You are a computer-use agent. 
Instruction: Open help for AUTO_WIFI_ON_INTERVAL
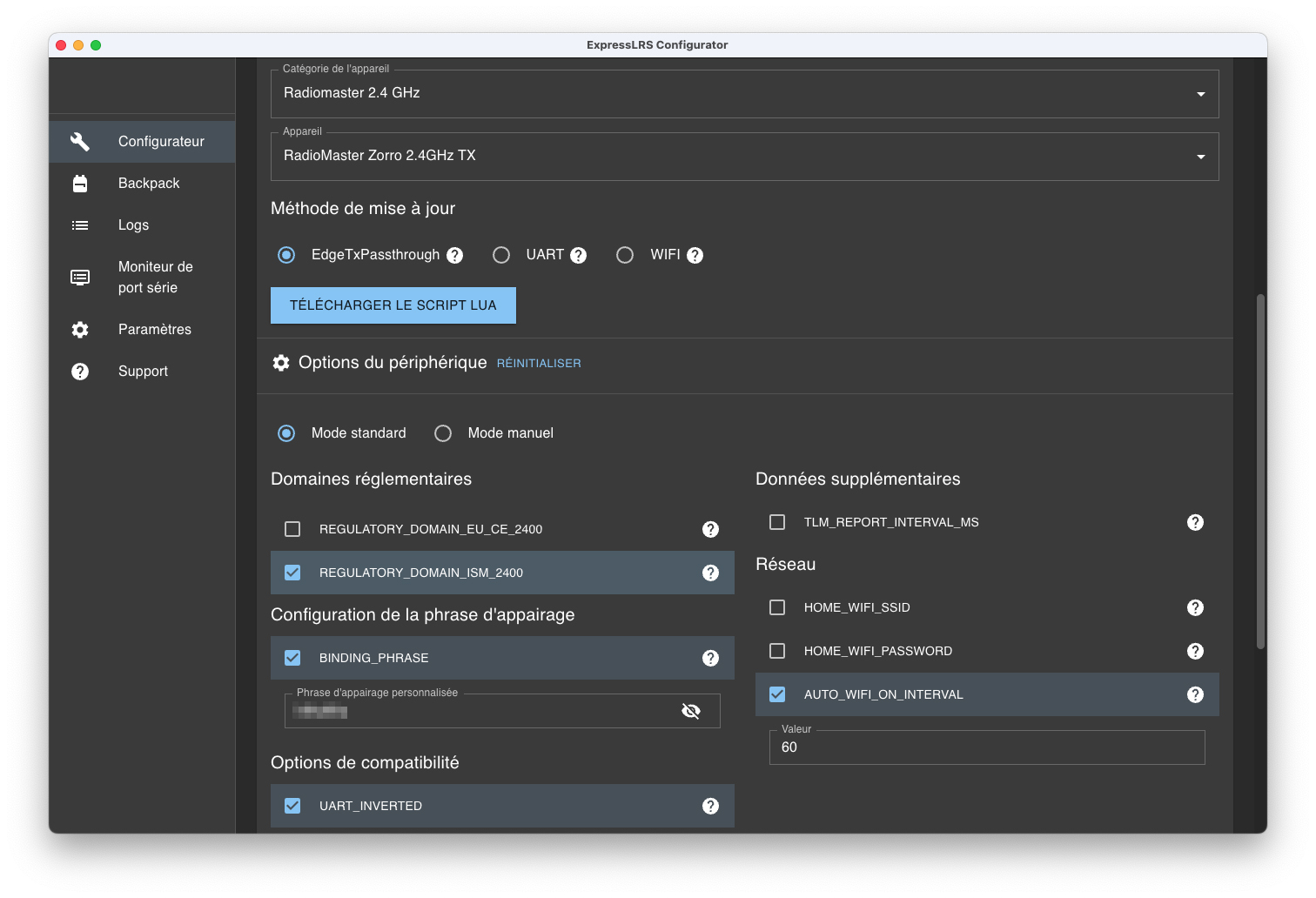tap(1195, 694)
